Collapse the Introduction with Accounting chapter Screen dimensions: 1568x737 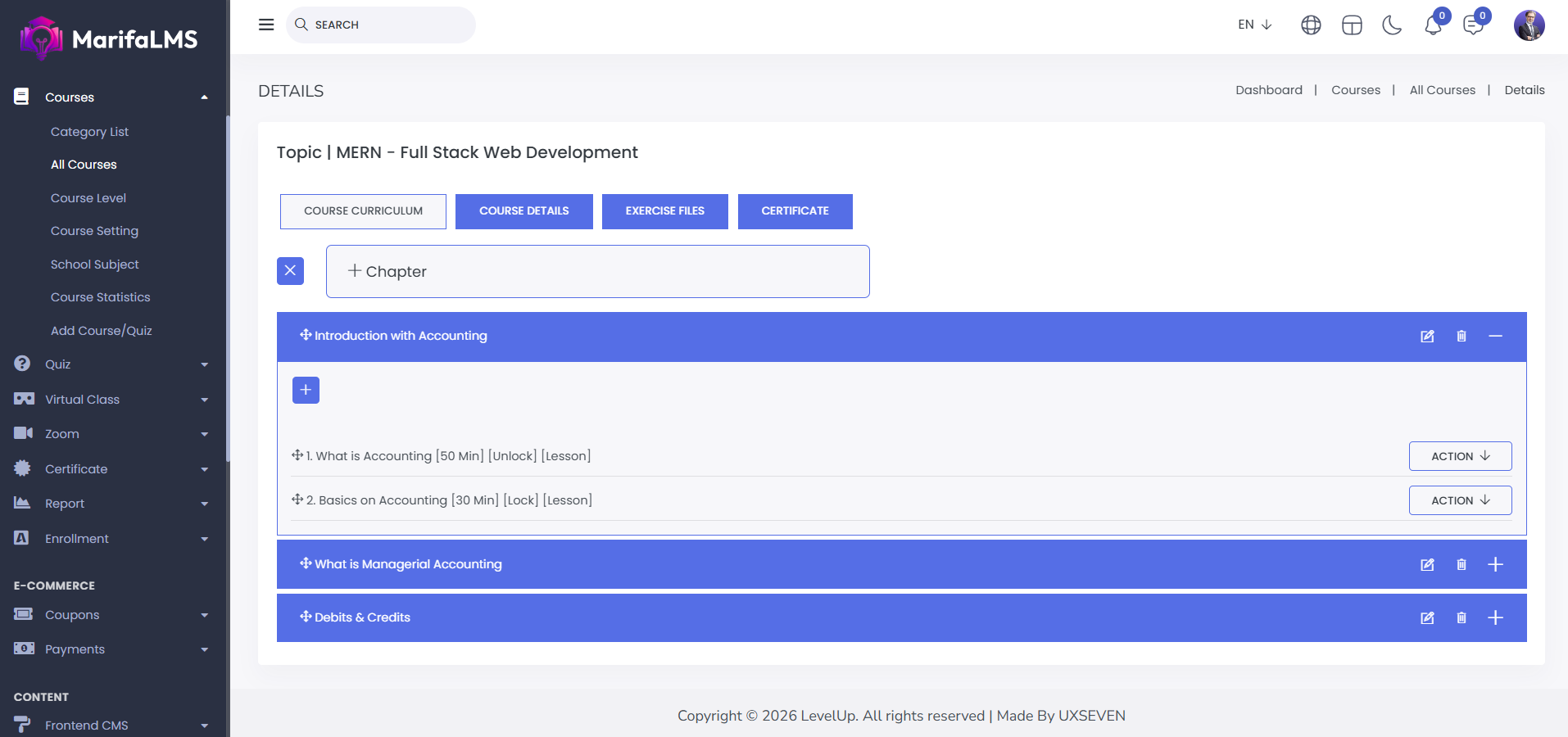[1495, 337]
